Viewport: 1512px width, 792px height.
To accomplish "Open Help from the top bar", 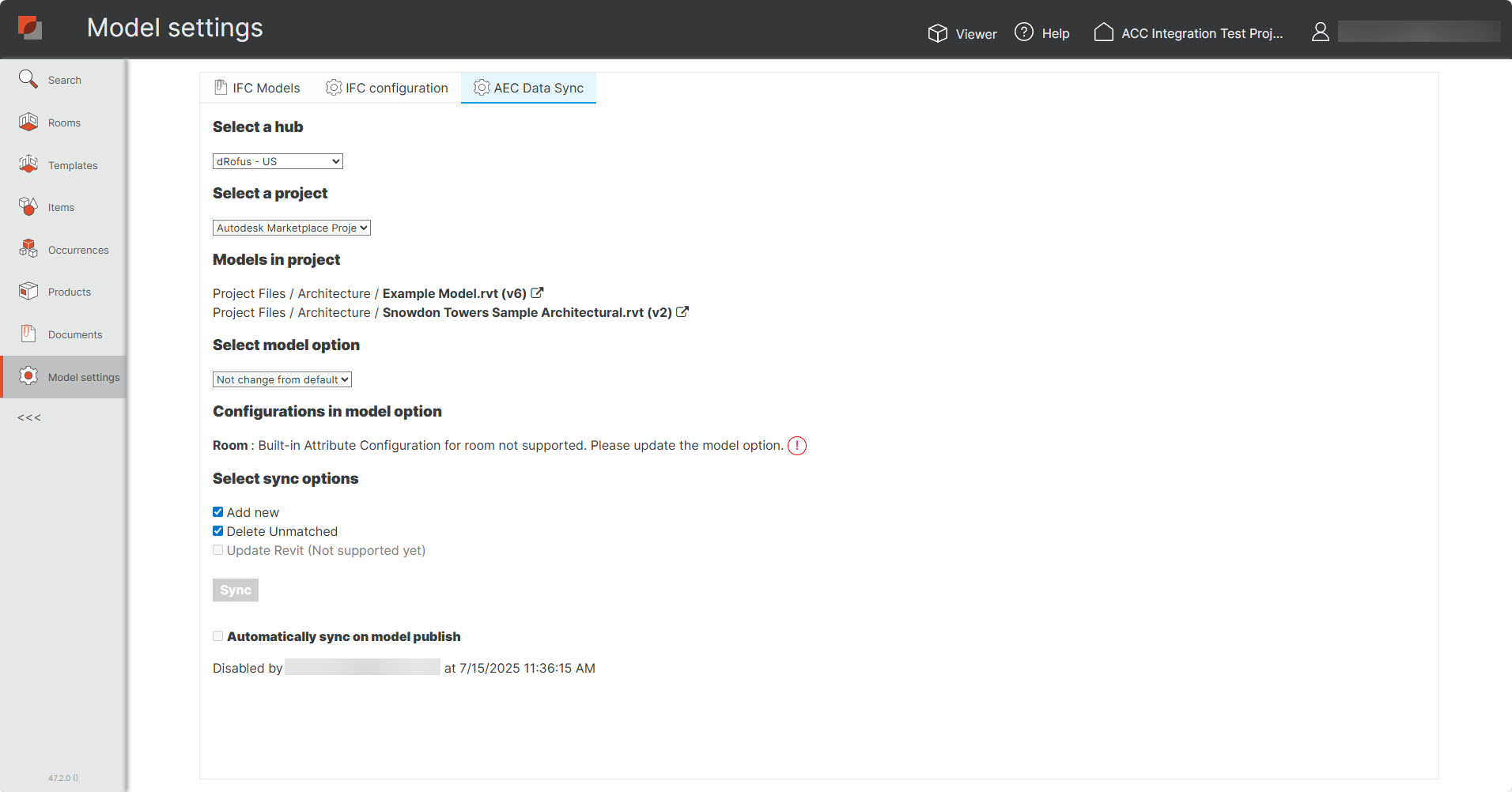I will tap(1041, 33).
